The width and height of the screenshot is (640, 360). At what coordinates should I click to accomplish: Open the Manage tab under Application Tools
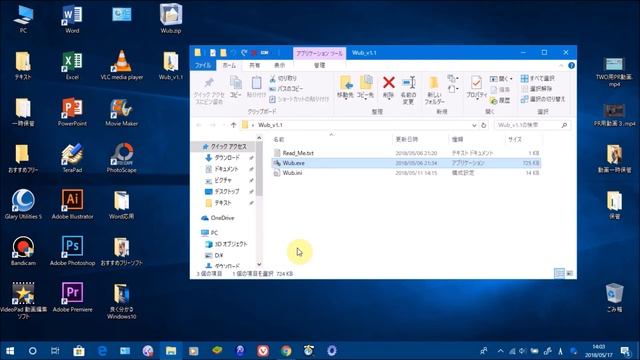(319, 65)
